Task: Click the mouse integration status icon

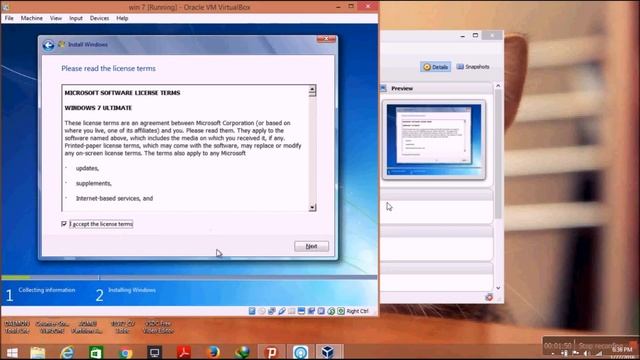Action: coord(331,311)
